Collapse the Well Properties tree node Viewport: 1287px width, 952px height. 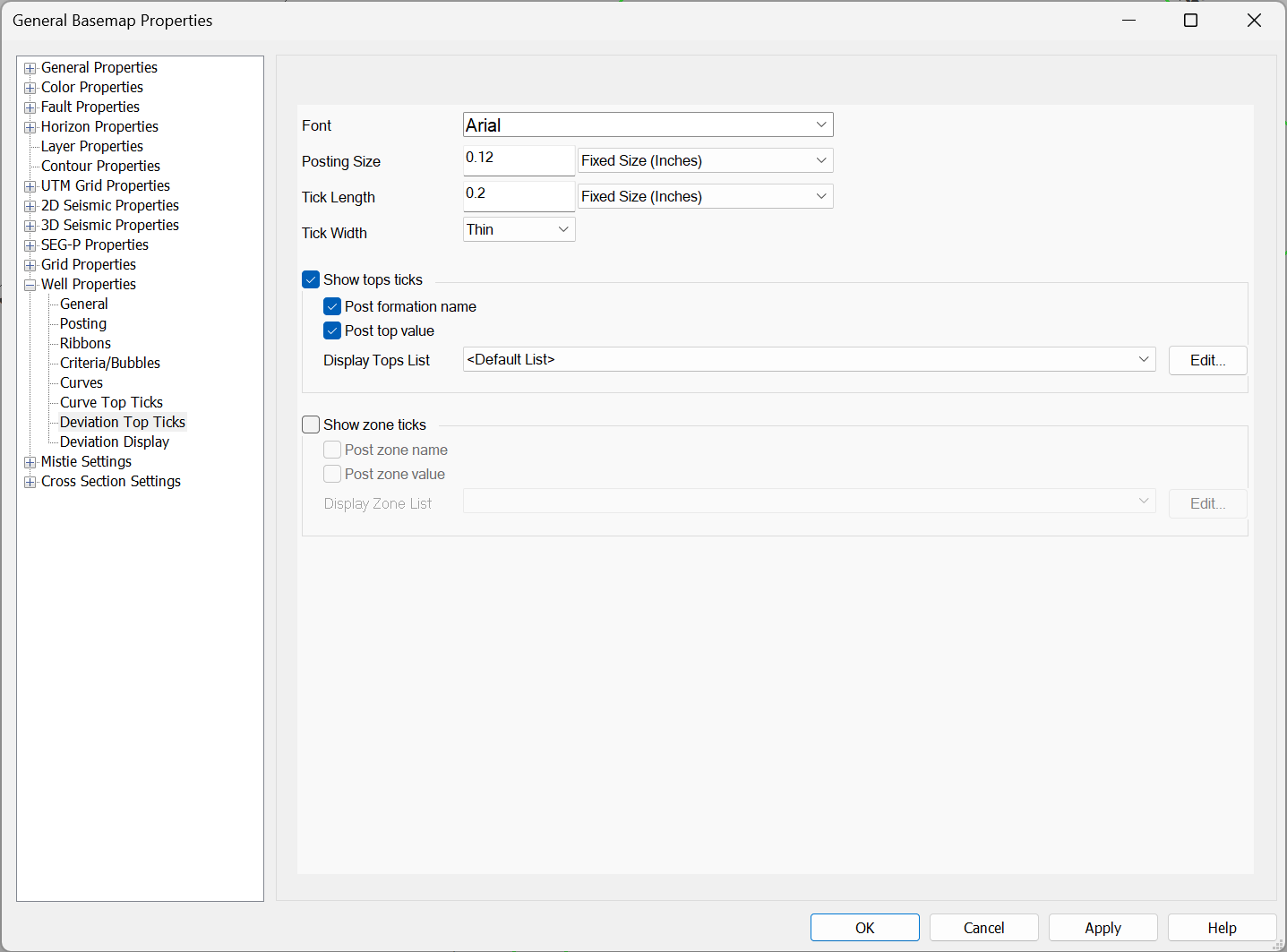30,285
